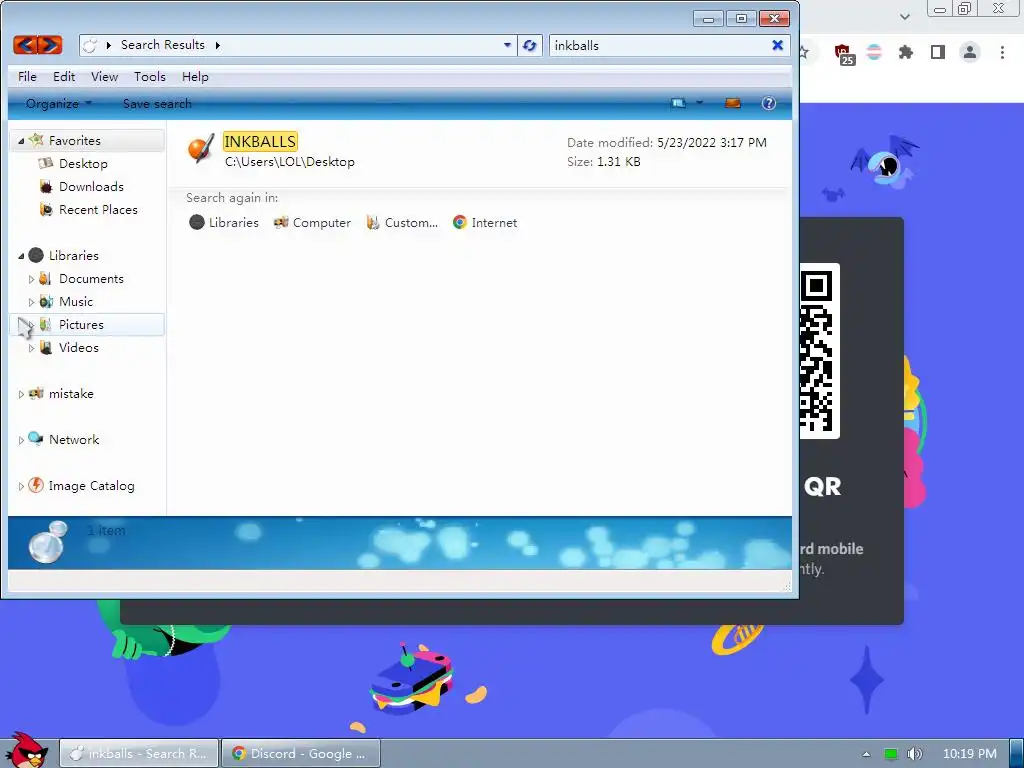Collapse the Libraries group
Image resolution: width=1024 pixels, height=768 pixels.
coord(21,256)
